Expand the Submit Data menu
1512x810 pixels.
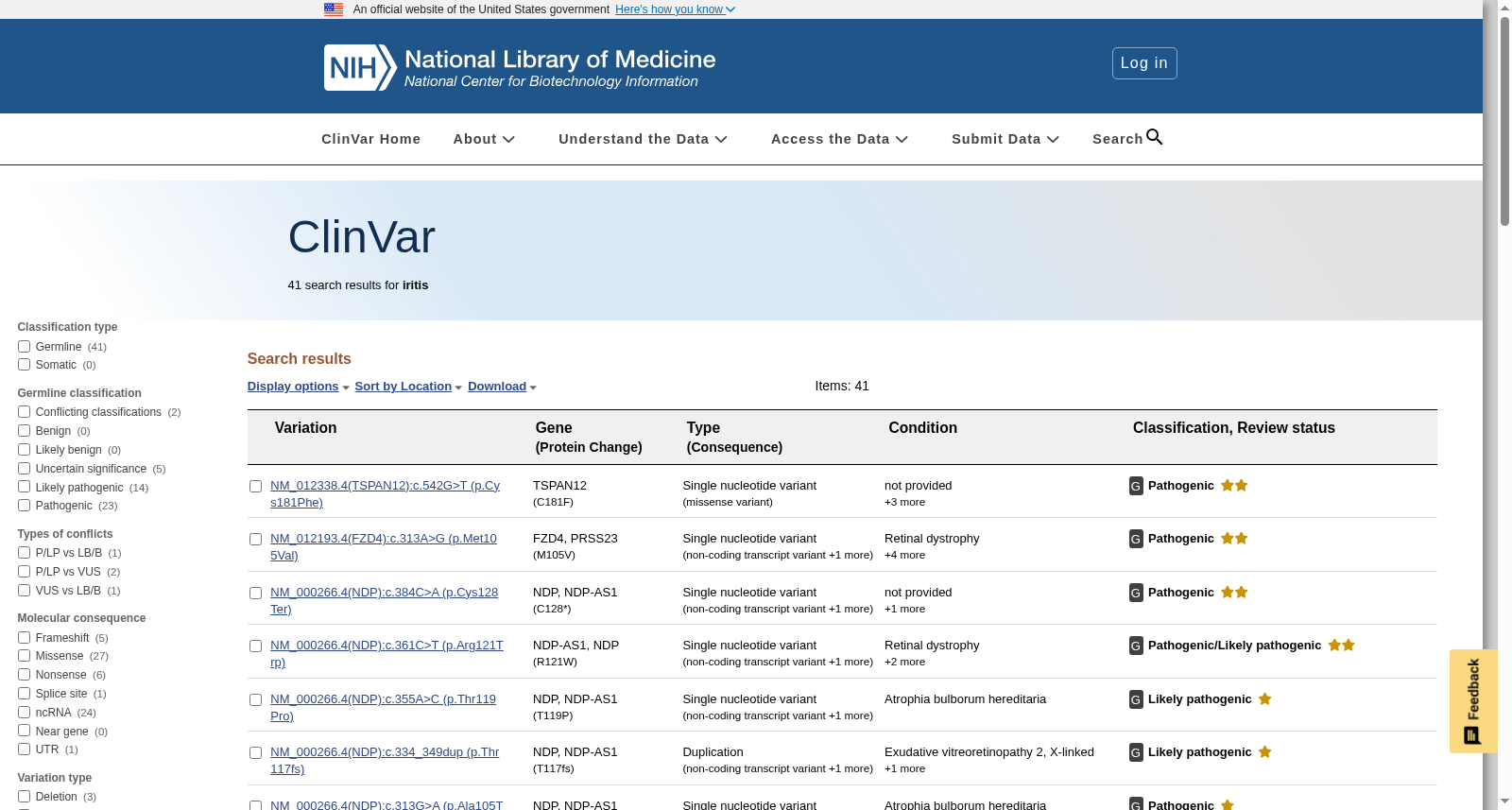1005,139
